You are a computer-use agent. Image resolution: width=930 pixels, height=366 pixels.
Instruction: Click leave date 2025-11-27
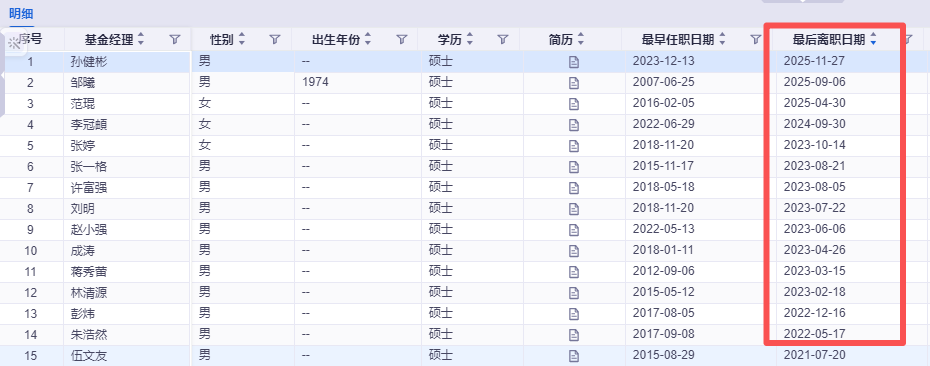[x=814, y=61]
